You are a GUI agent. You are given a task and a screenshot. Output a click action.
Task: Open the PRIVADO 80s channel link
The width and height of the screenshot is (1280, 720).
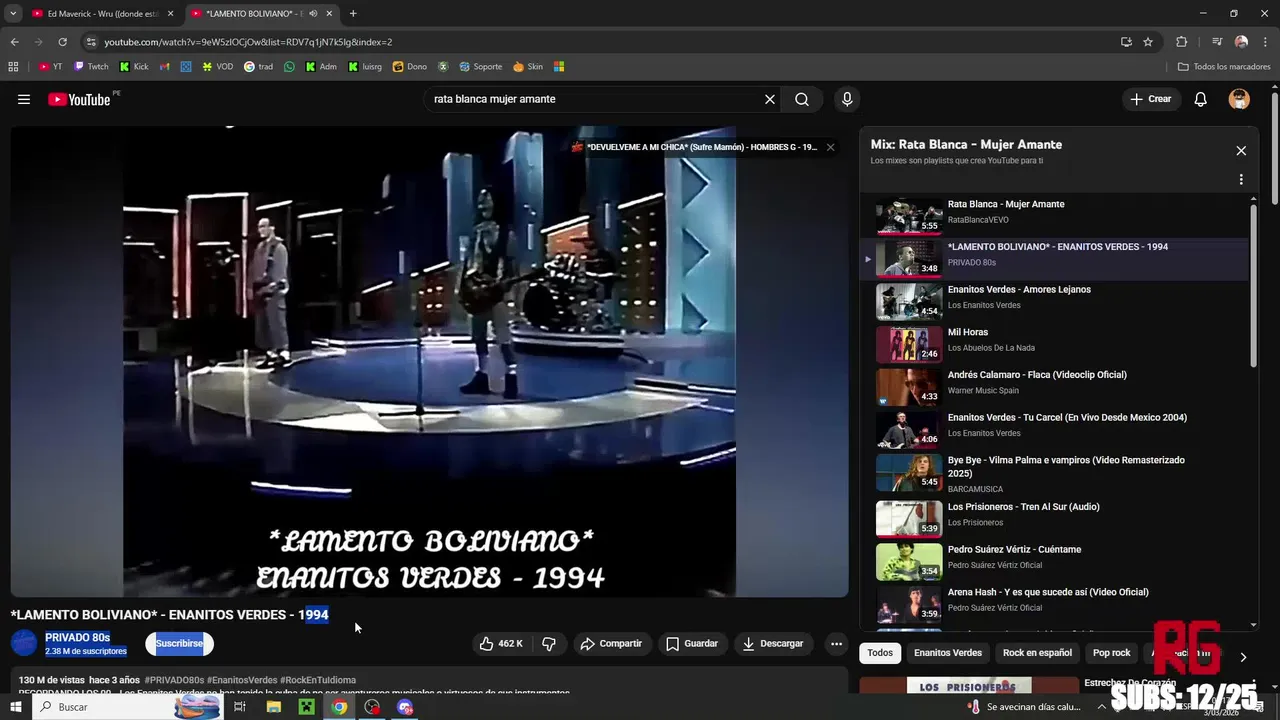77,638
